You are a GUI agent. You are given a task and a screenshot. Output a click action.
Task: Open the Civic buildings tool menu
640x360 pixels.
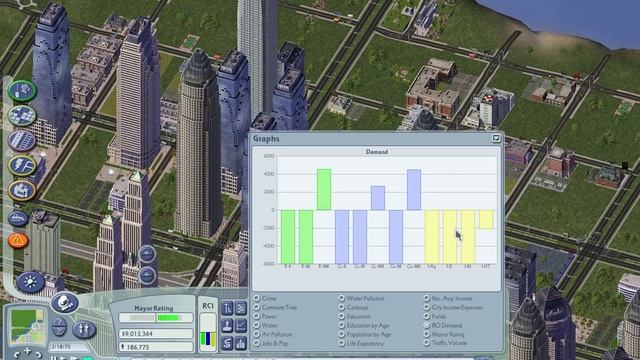(x=22, y=190)
